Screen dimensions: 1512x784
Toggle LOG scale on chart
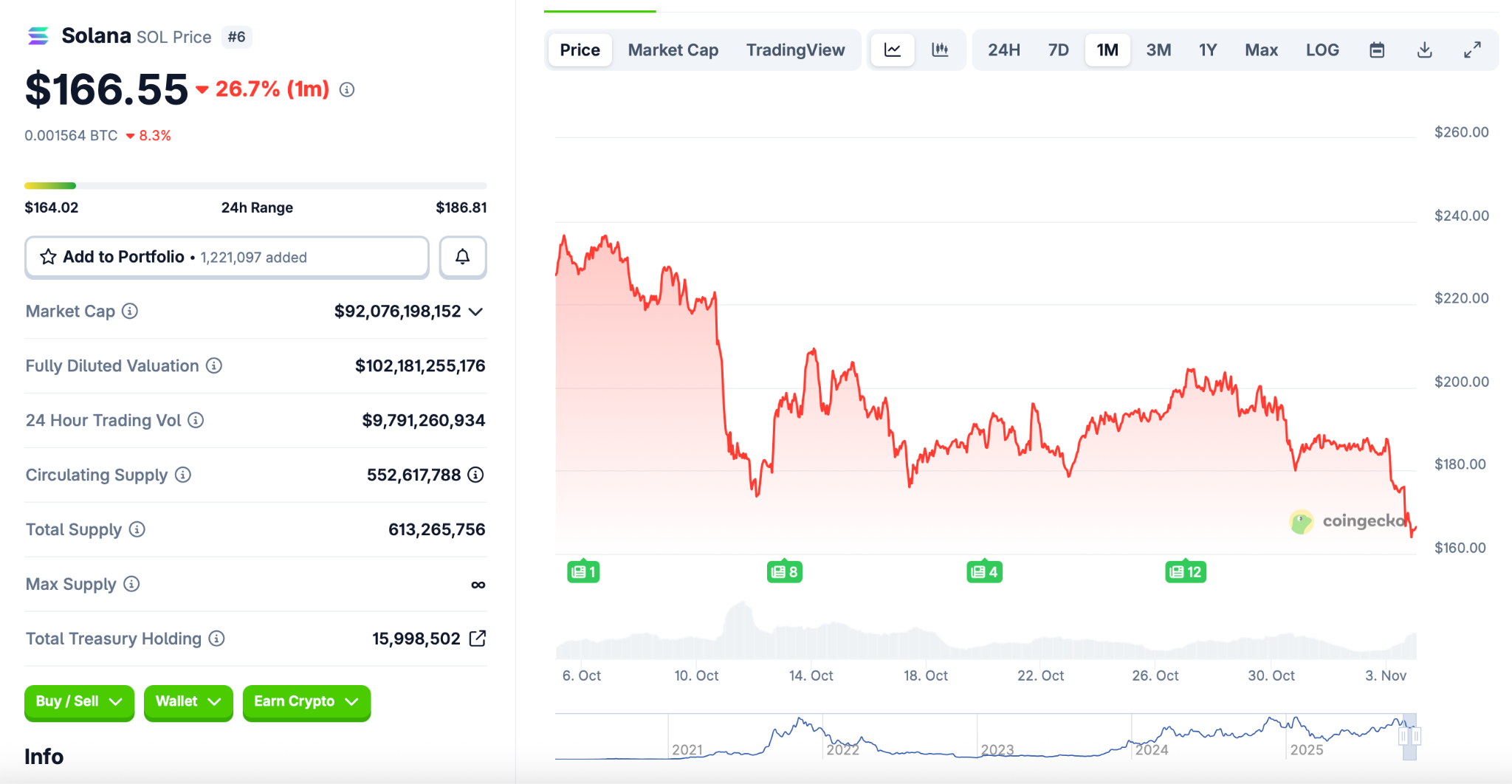[x=1322, y=50]
